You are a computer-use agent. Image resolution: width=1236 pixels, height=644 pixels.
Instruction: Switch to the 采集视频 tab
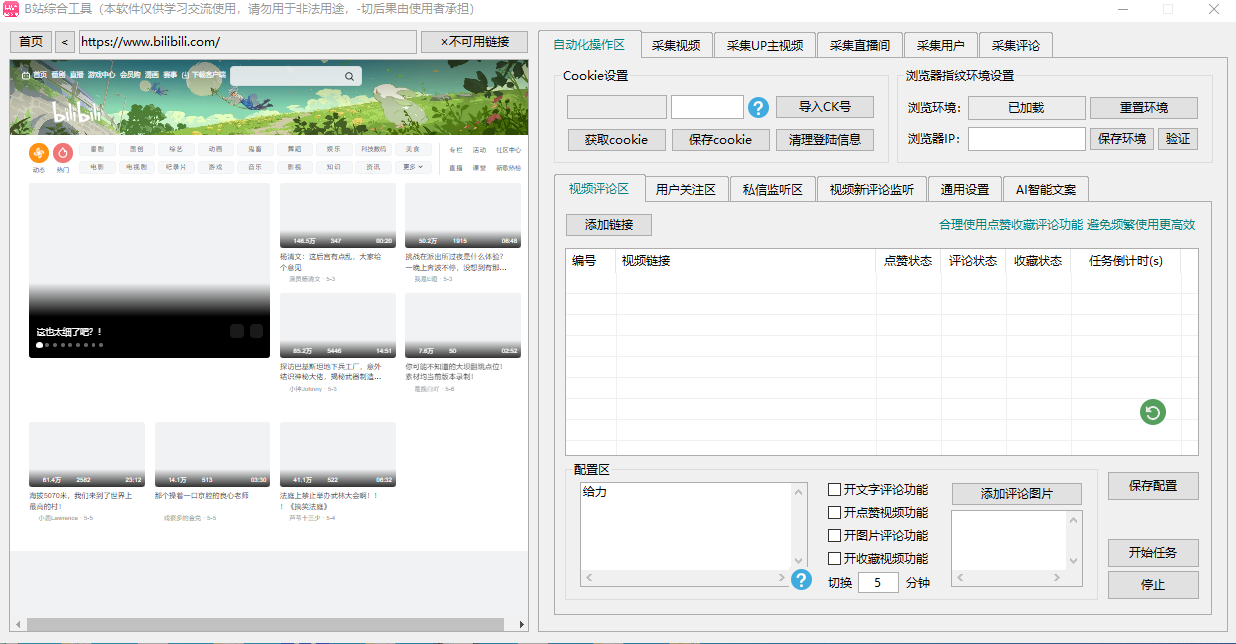click(676, 44)
